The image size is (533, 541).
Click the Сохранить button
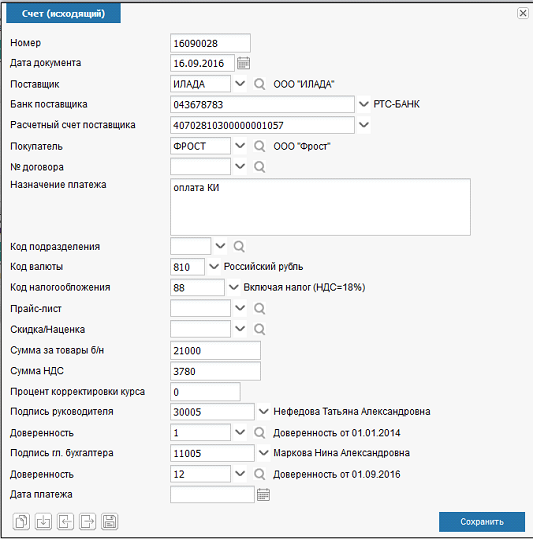click(482, 521)
